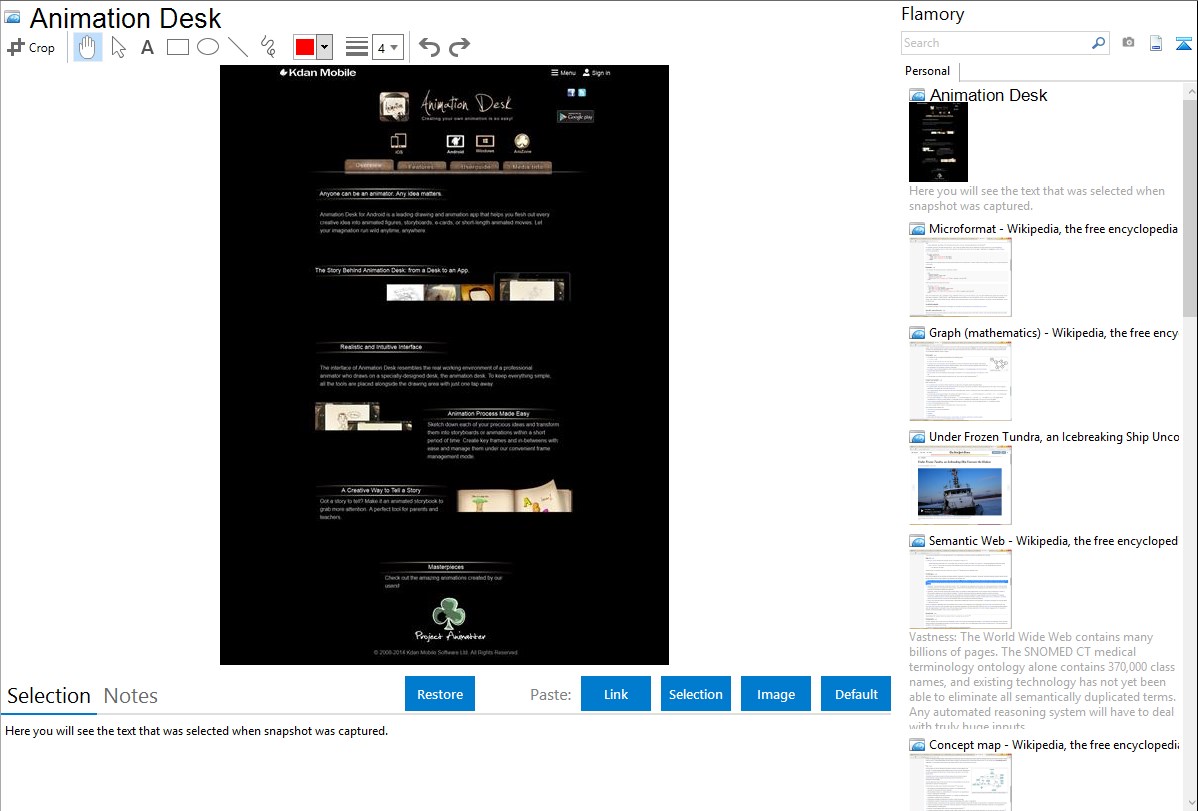The height and width of the screenshot is (811, 1198).
Task: Open Animation Desk snapshot thumbnail in sidebar
Action: point(938,142)
